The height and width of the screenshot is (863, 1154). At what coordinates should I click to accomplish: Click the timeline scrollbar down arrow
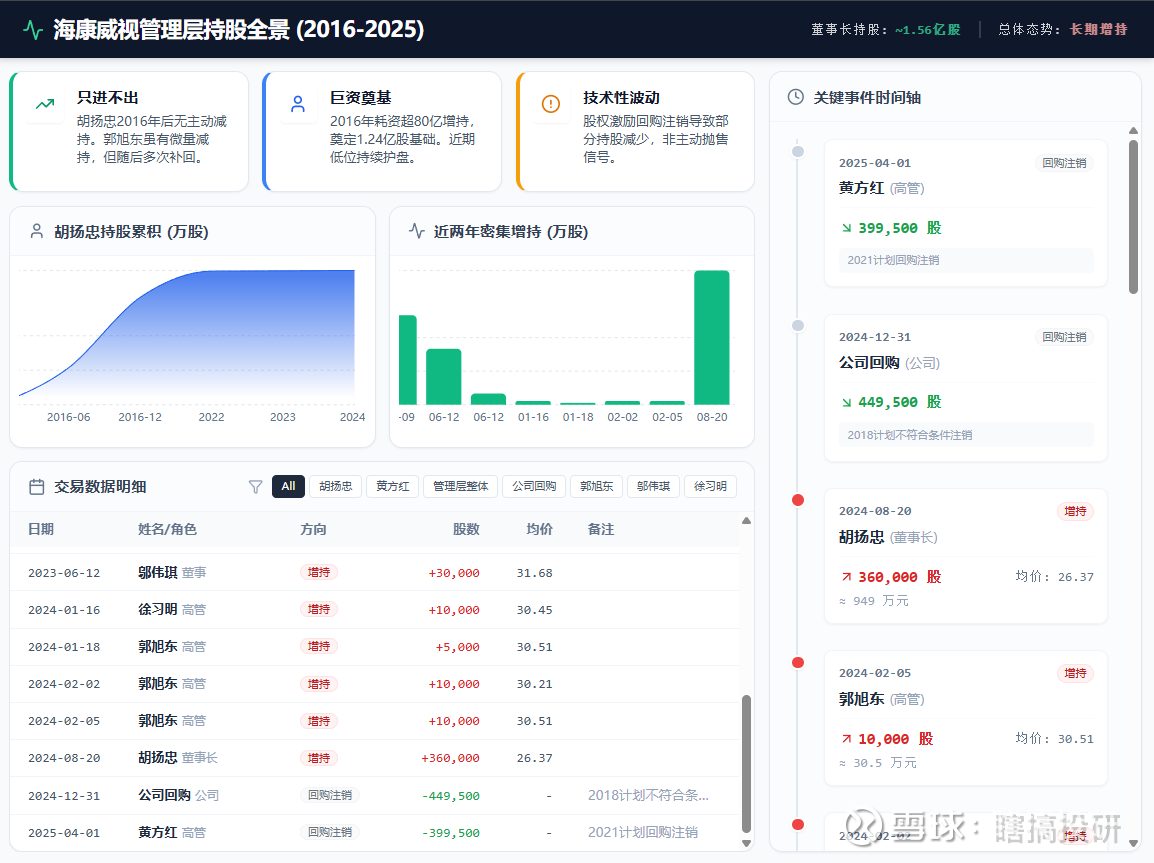click(1133, 843)
